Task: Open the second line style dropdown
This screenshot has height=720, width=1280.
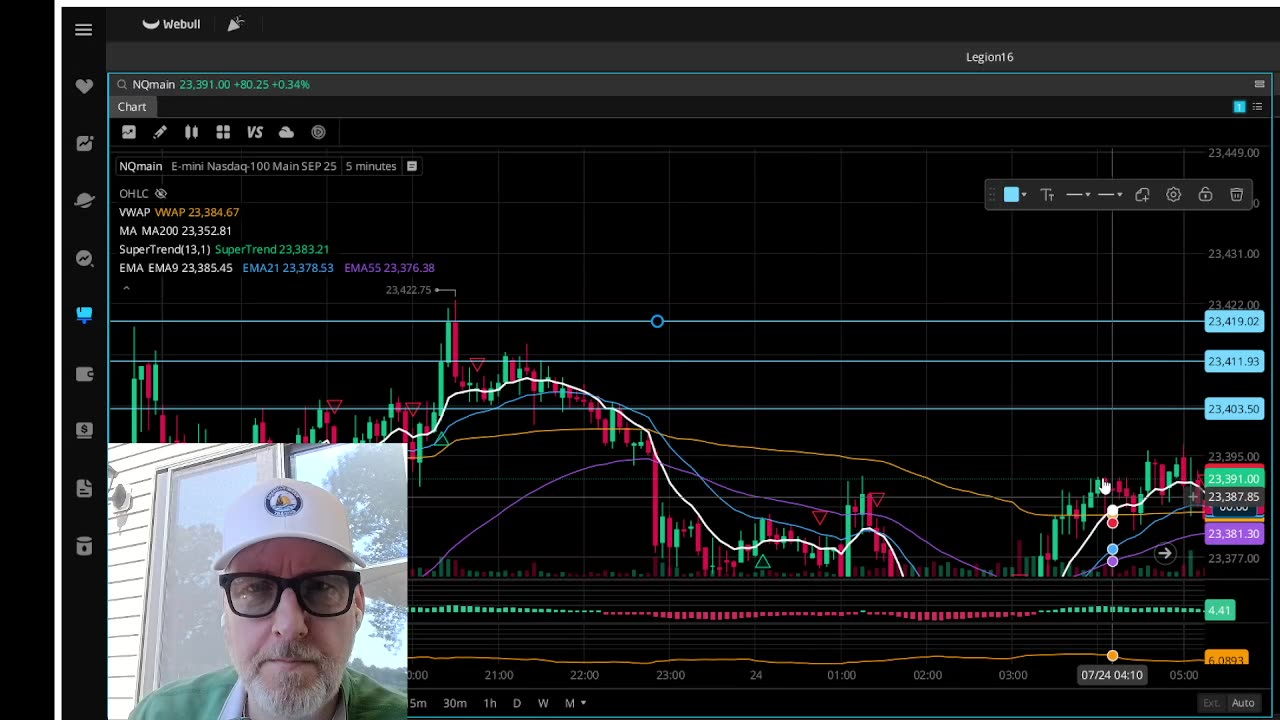Action: click(1110, 195)
